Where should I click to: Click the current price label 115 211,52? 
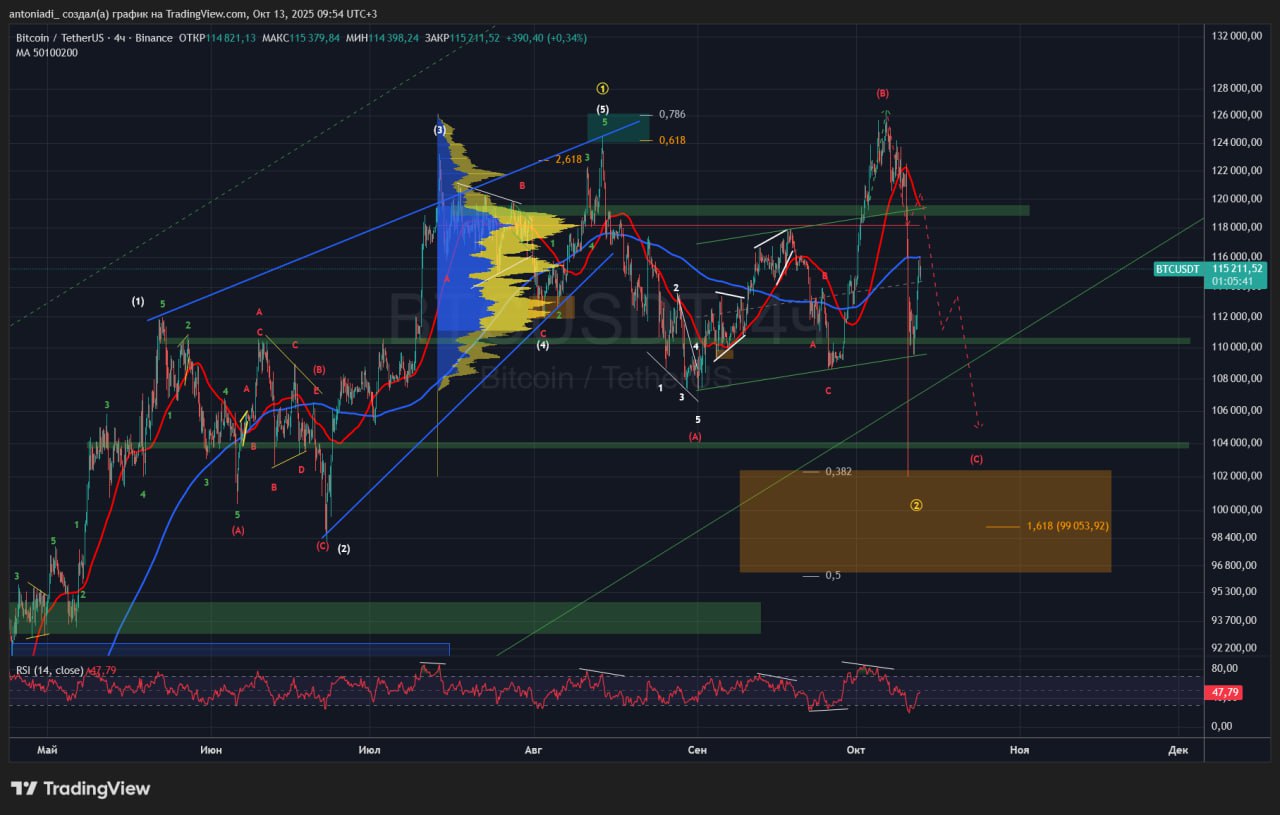pos(1237,269)
